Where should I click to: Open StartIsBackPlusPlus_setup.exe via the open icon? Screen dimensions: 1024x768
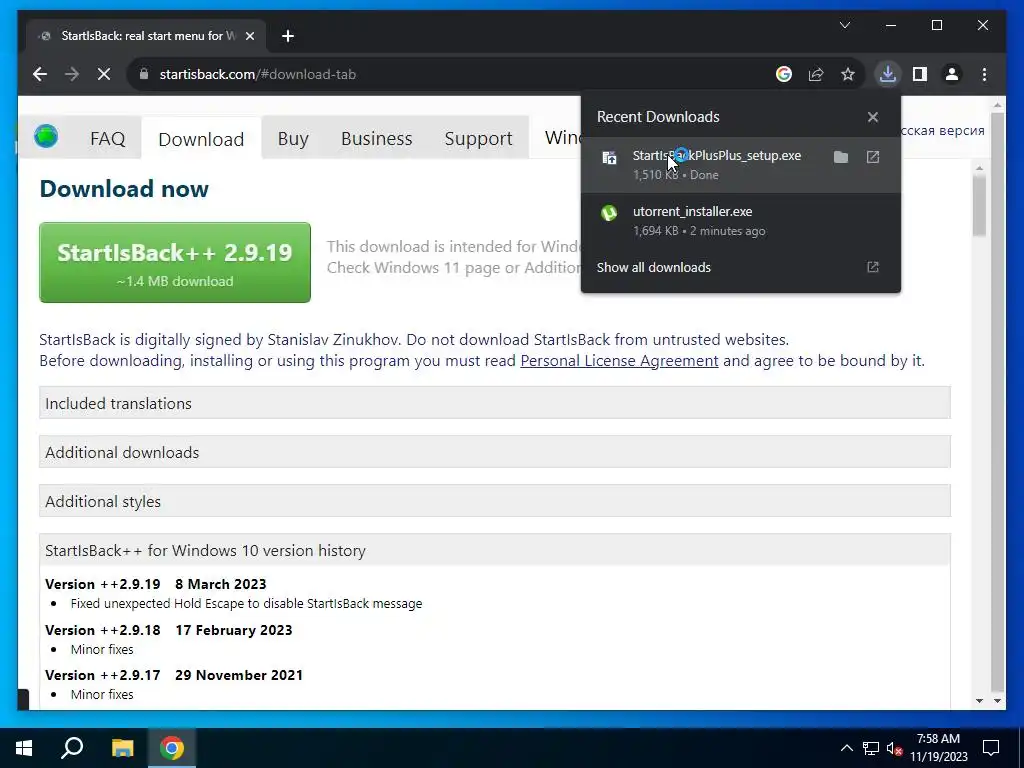[x=873, y=157]
